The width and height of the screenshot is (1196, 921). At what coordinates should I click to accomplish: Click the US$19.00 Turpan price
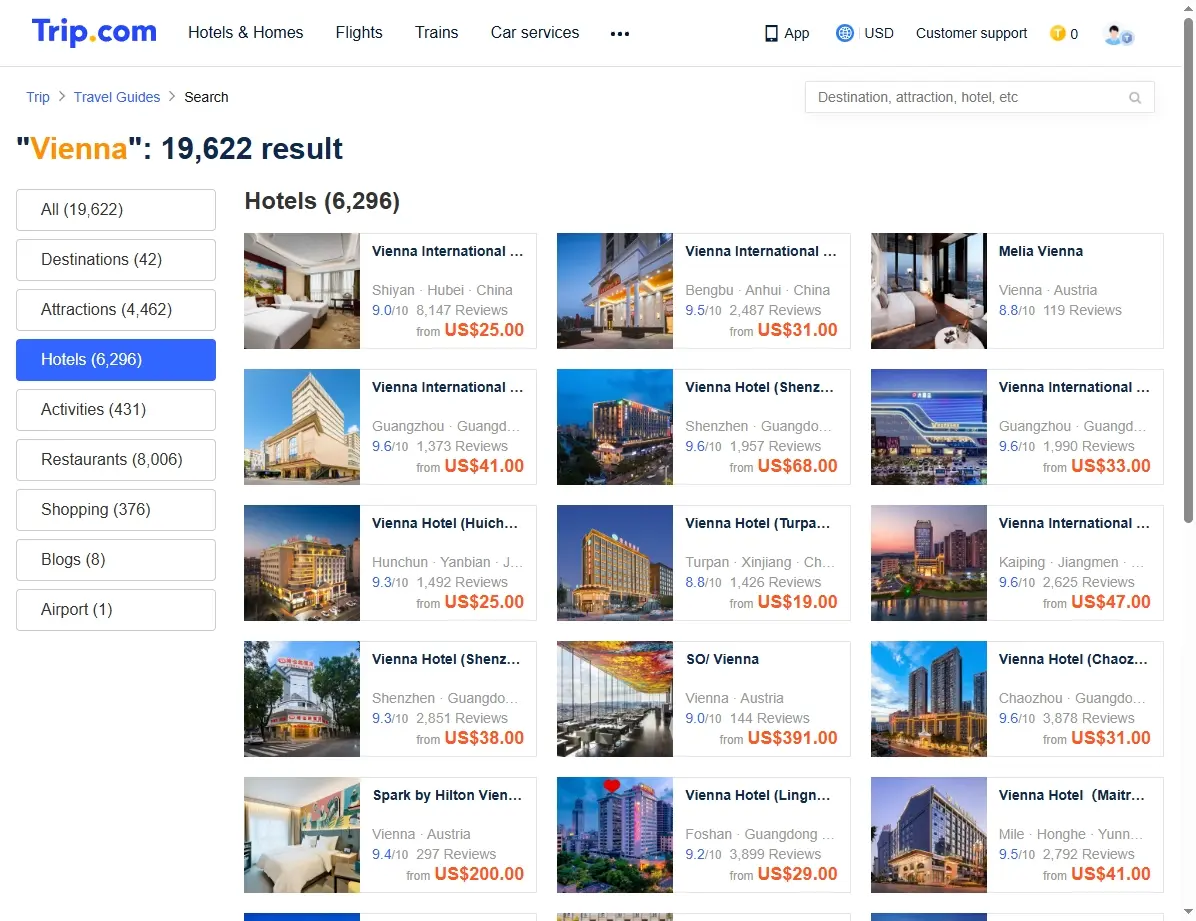(x=797, y=602)
